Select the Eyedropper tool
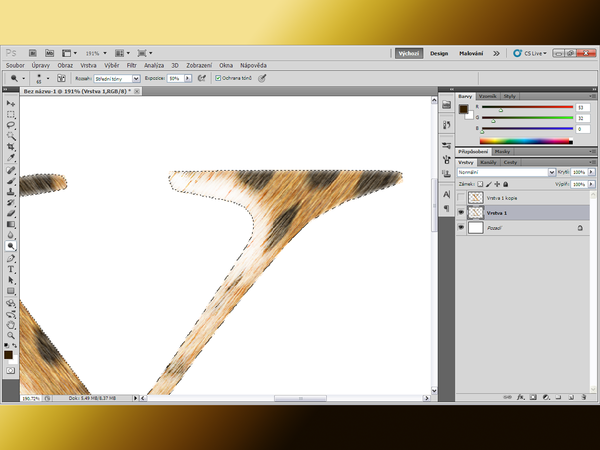This screenshot has height=450, width=600. (11, 158)
